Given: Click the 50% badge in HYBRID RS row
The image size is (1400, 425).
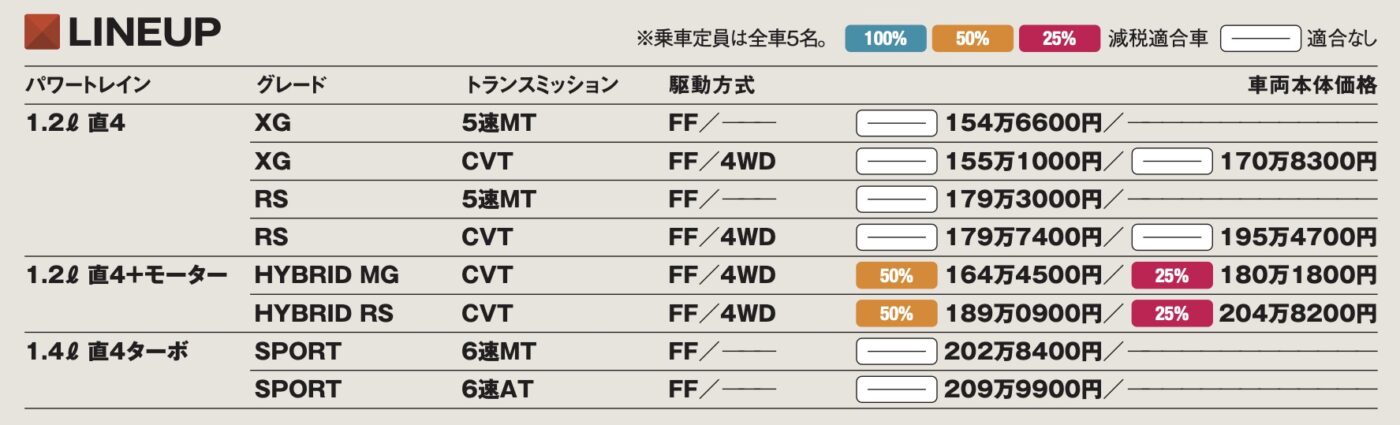Looking at the screenshot, I should coord(896,314).
